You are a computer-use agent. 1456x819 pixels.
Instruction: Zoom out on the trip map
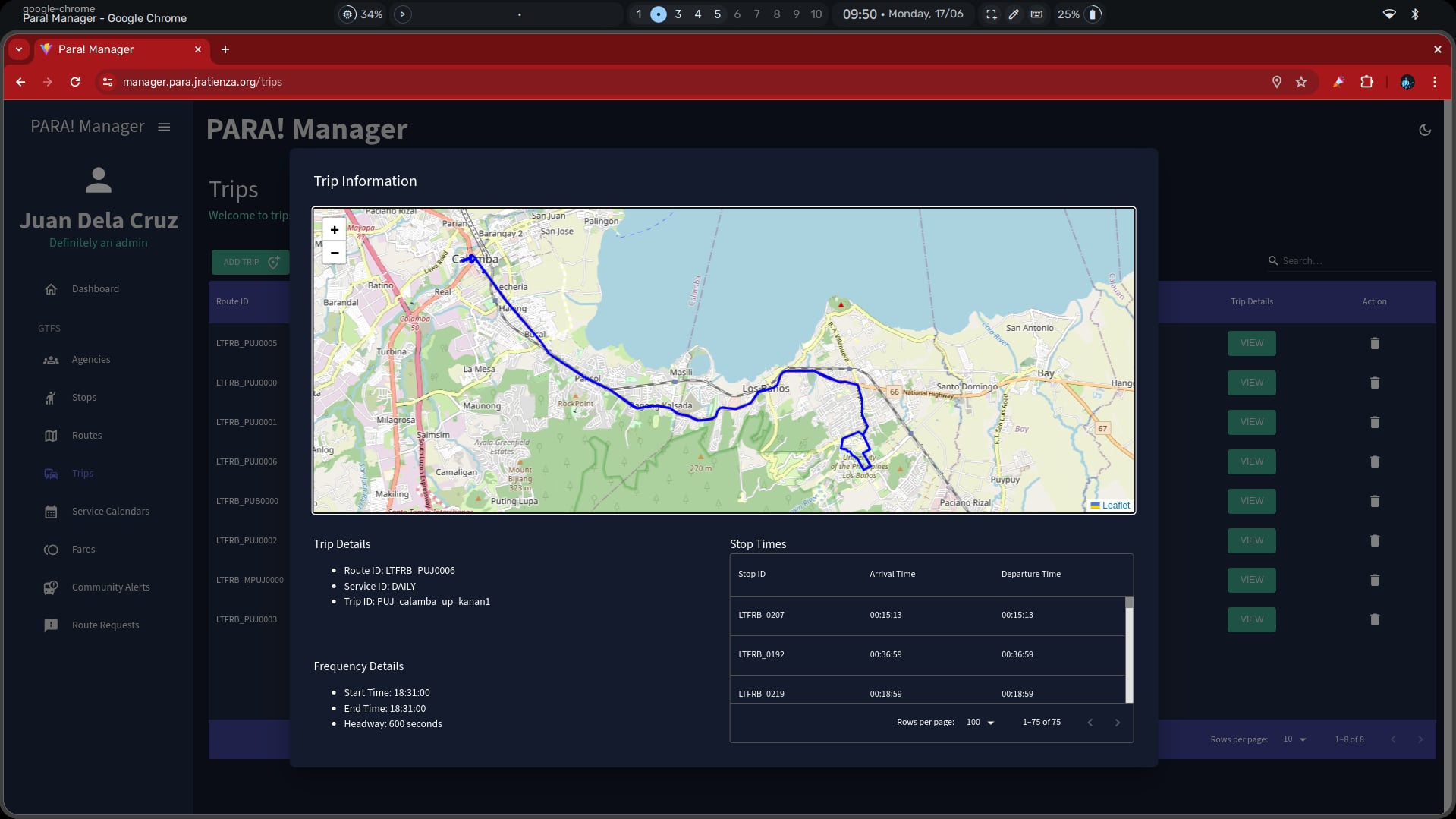click(x=334, y=253)
